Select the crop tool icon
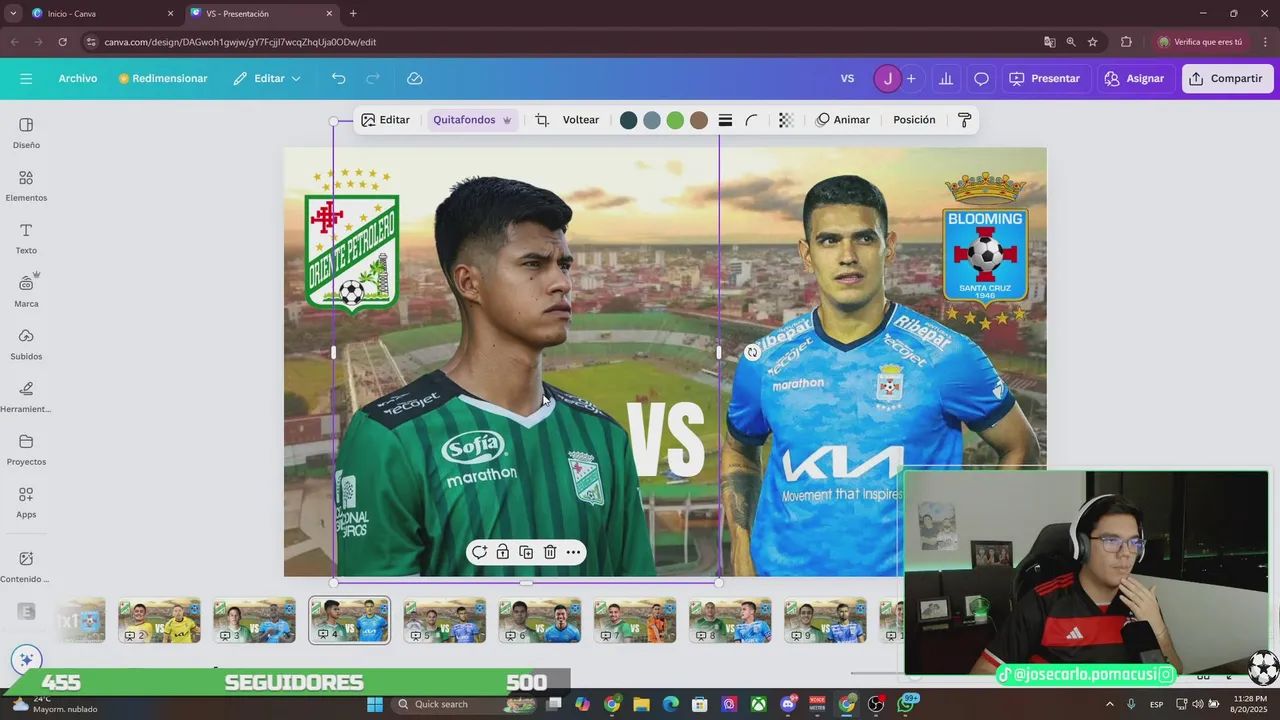Screen dimensions: 1280x720 point(542,120)
